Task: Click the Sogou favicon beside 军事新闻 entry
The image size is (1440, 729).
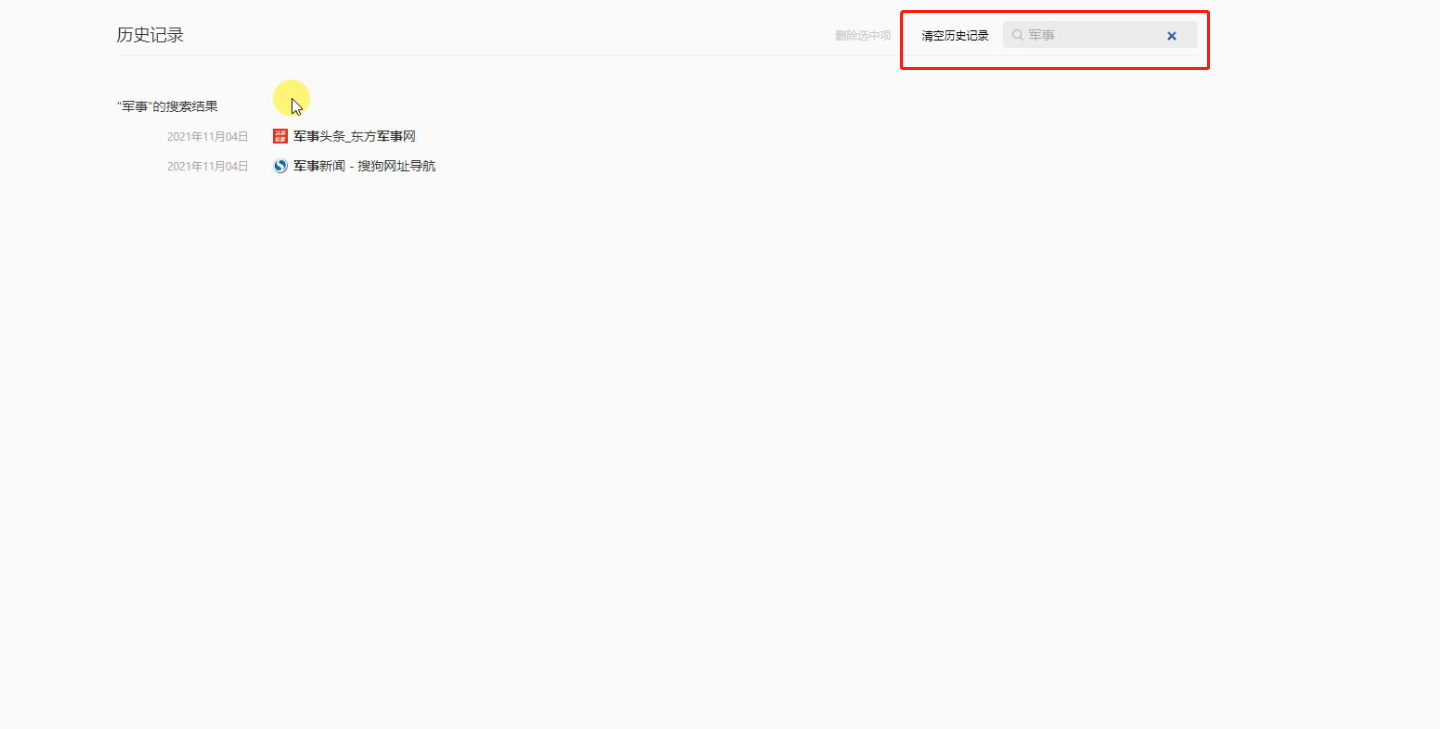Action: click(280, 166)
